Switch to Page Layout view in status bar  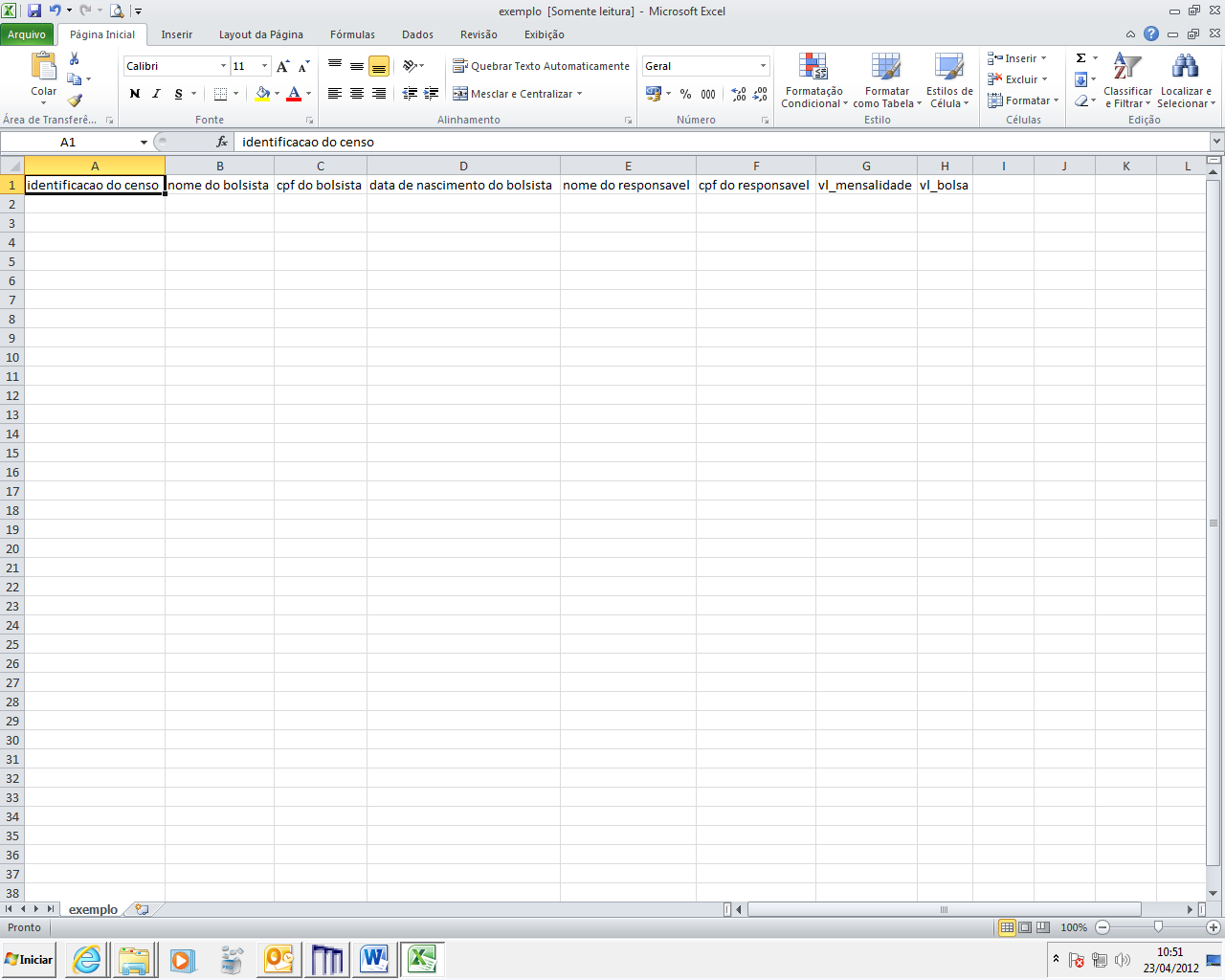click(1025, 927)
